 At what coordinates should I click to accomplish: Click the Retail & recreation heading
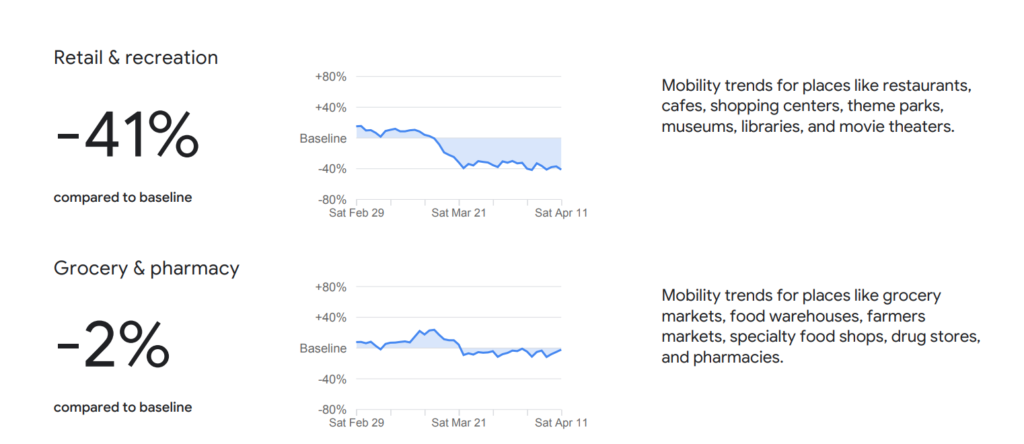coord(135,58)
